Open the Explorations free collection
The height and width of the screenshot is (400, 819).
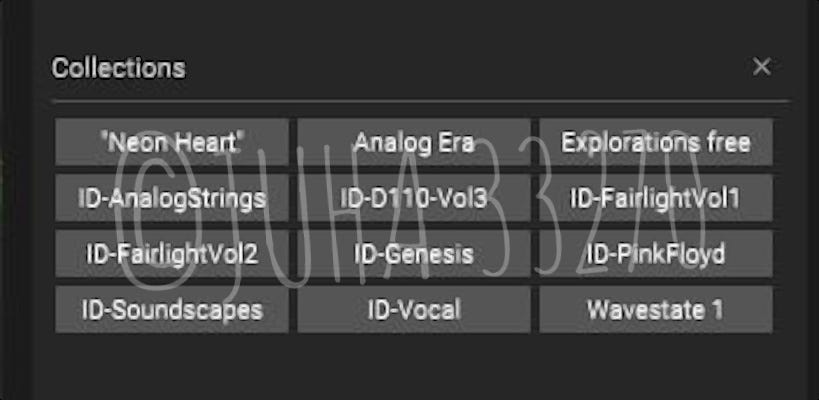pyautogui.click(x=656, y=142)
